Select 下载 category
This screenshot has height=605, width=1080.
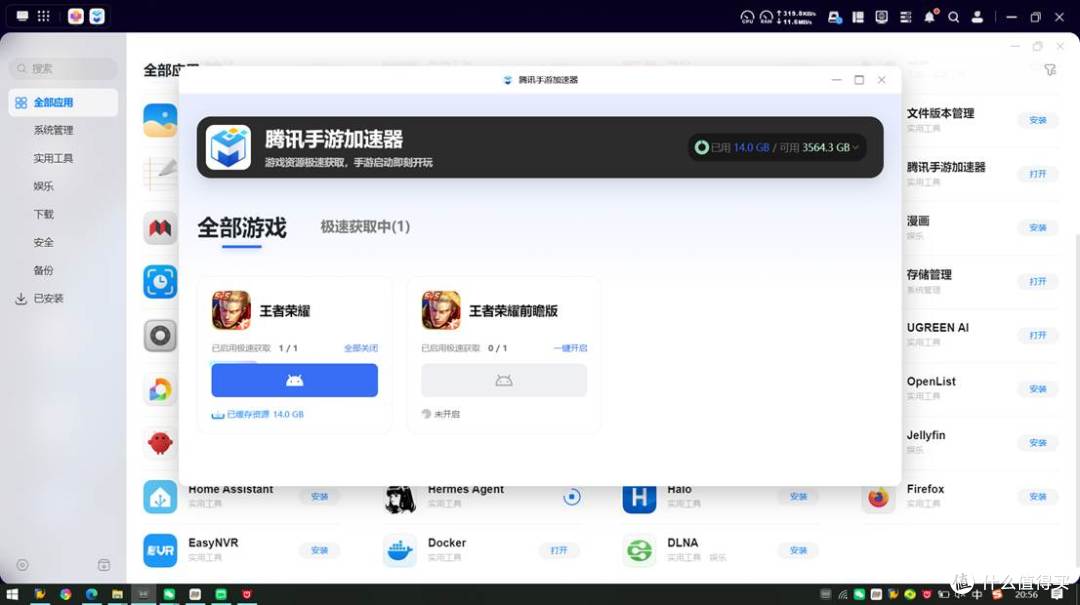43,214
